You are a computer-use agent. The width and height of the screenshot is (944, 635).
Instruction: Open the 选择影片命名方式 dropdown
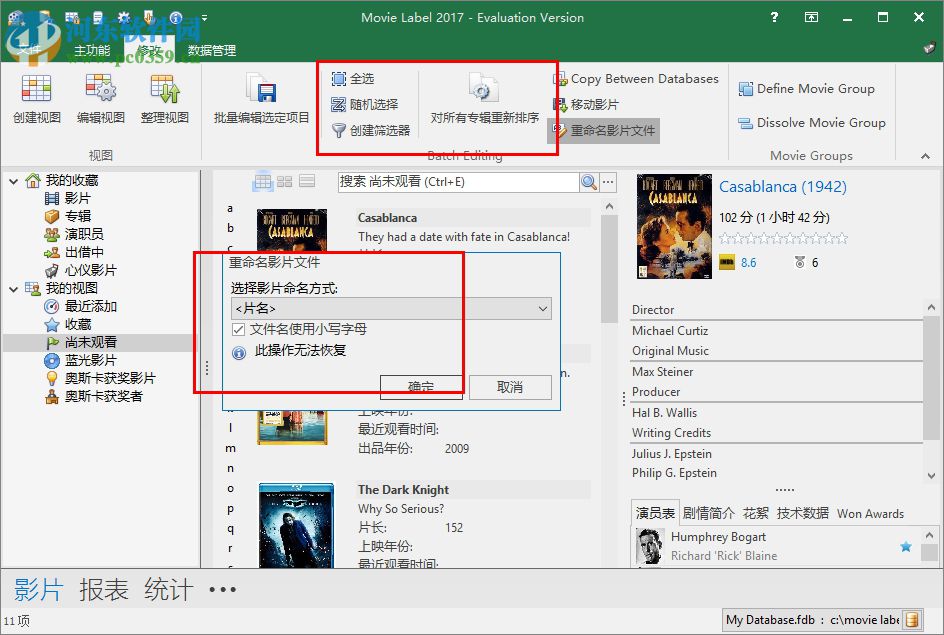(x=542, y=309)
